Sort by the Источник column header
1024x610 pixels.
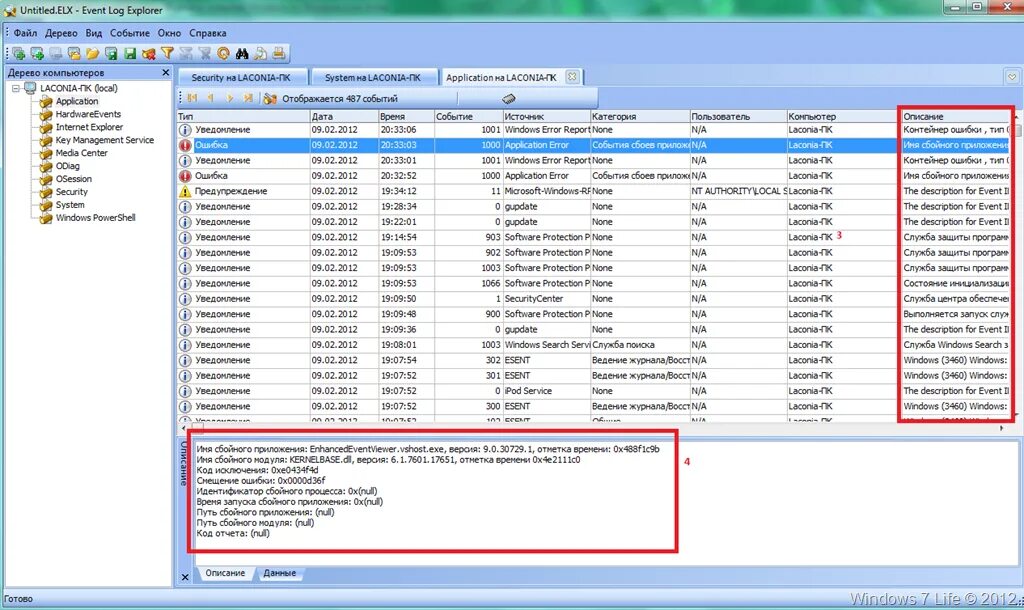click(545, 116)
